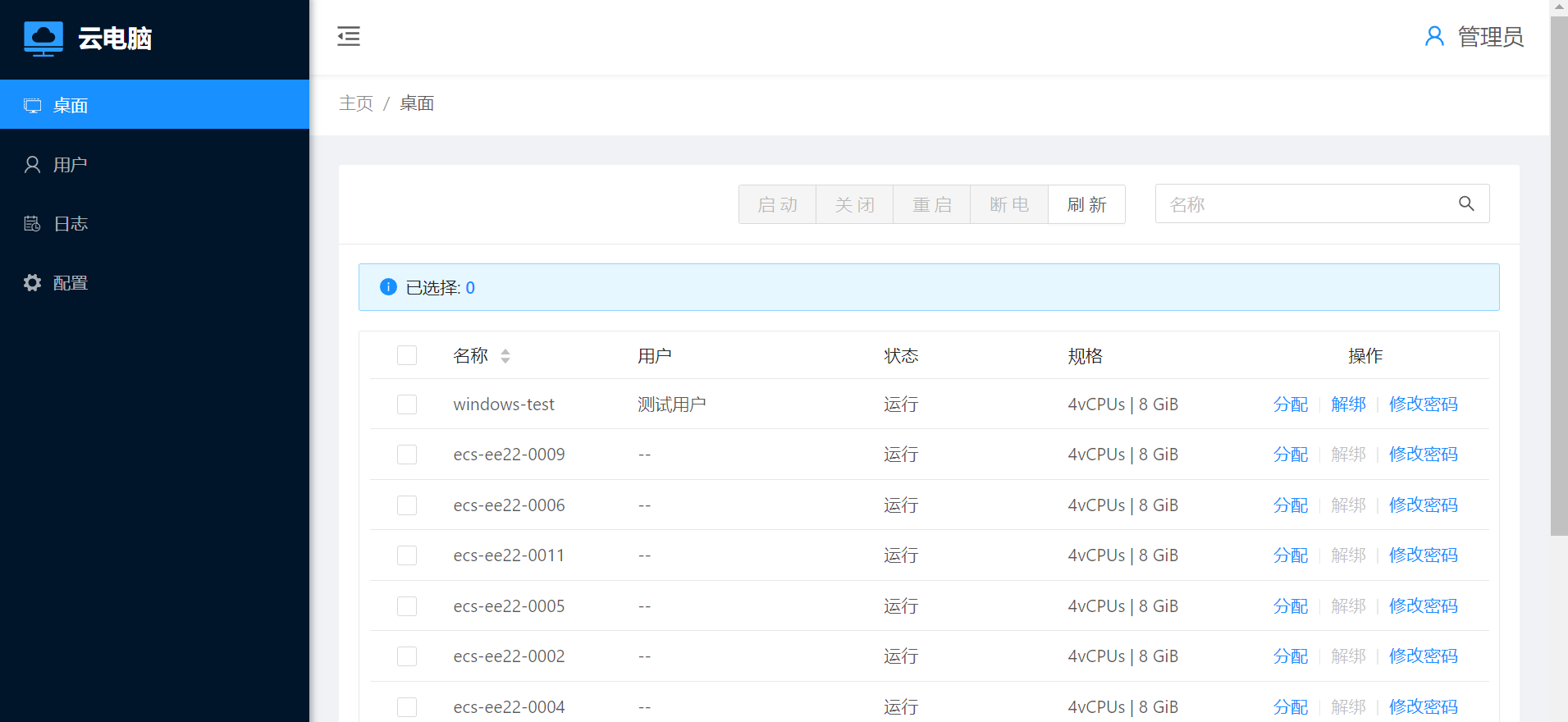Click 分配 for ecs-ee22-0006
Viewport: 1568px width, 722px height.
[1291, 505]
